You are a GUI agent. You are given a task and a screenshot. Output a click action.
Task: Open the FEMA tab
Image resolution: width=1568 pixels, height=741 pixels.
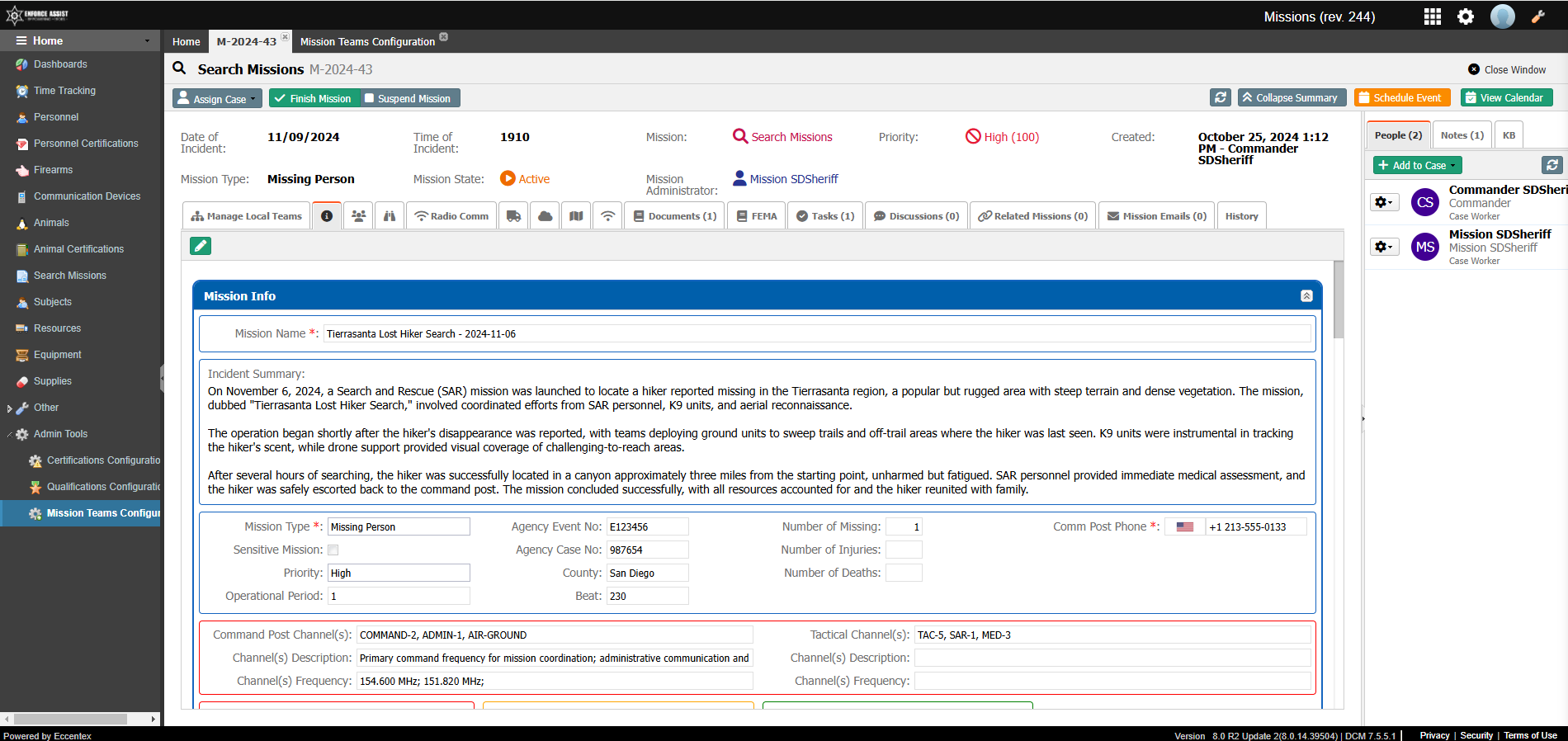756,216
